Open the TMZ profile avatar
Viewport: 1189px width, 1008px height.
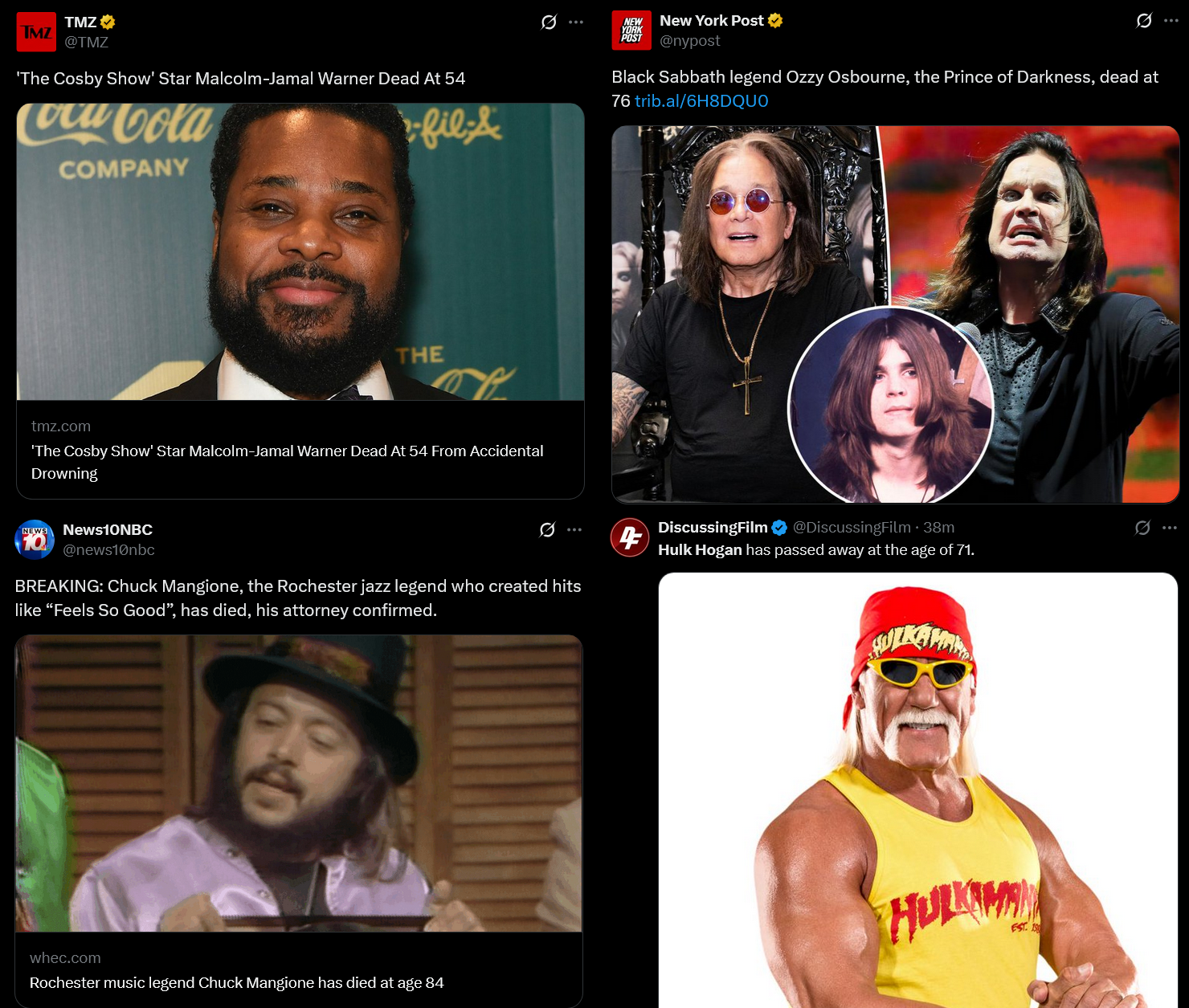click(36, 32)
